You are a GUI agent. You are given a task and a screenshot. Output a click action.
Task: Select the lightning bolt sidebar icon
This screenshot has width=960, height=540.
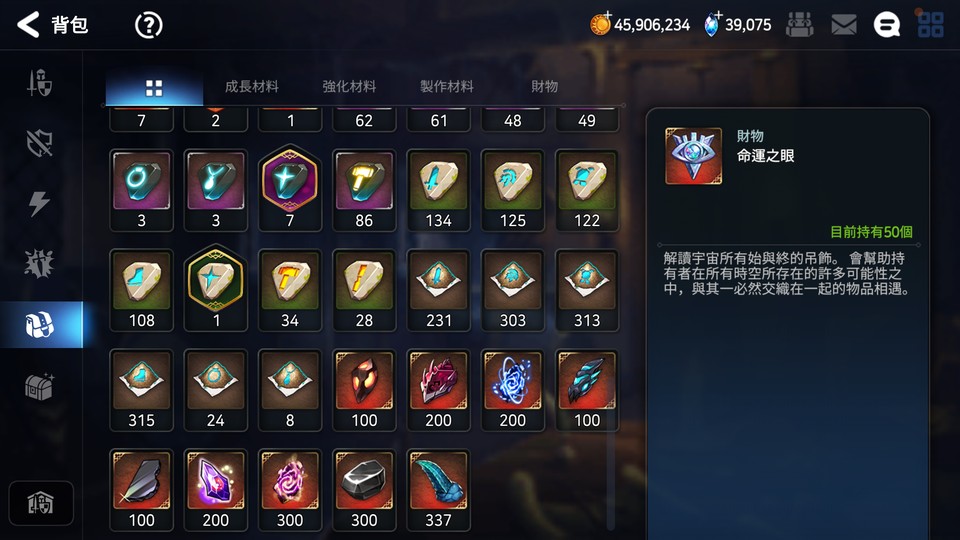point(39,204)
